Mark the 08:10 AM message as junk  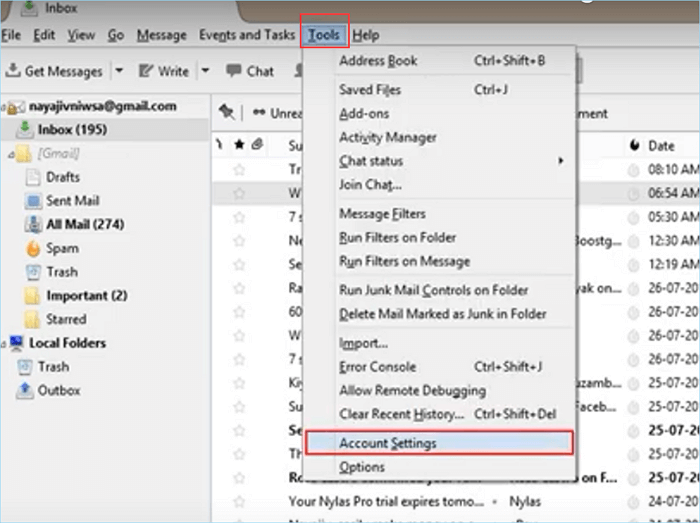click(x=633, y=170)
